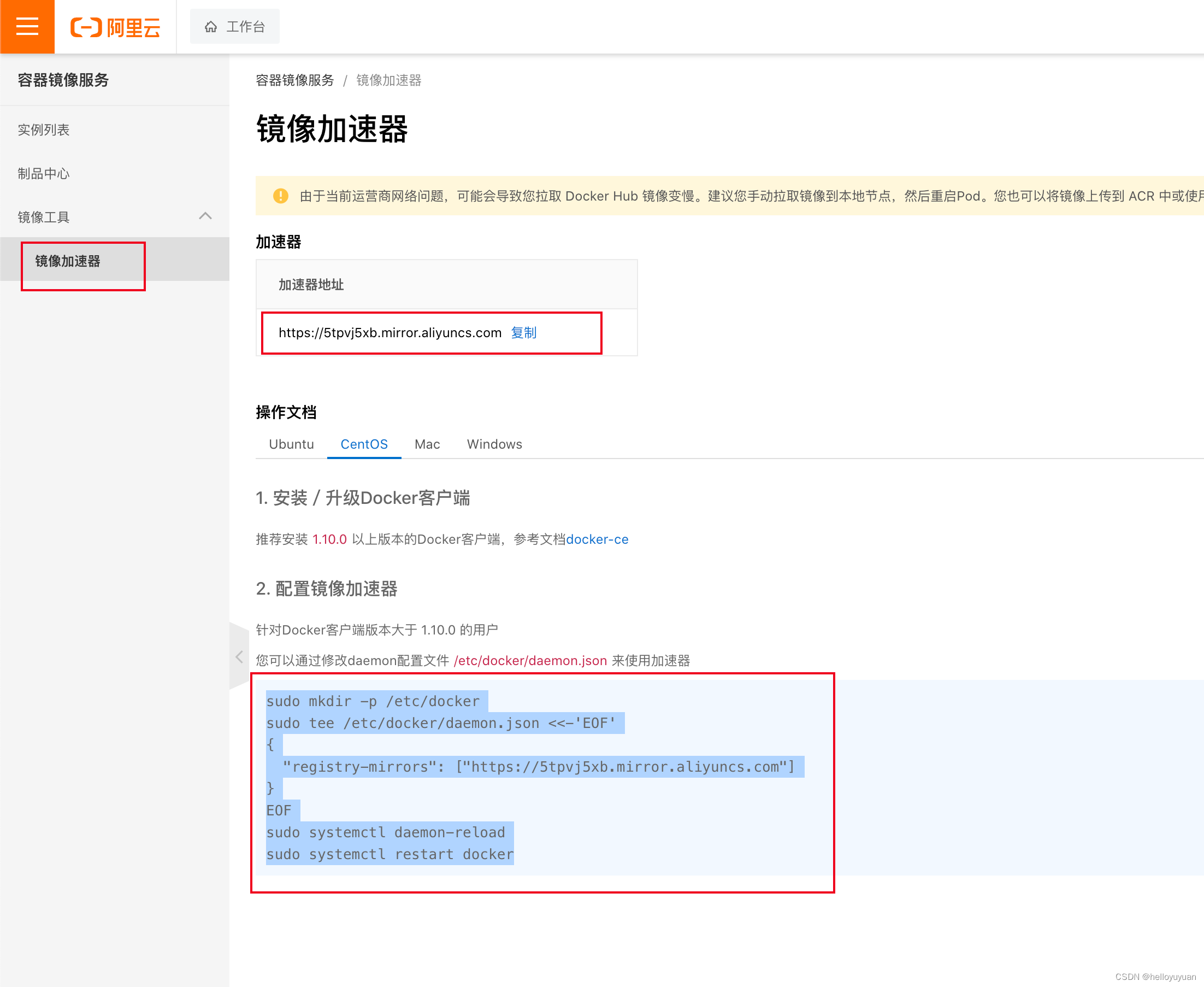Click the warning banner message text
The image size is (1204, 987).
tap(752, 196)
